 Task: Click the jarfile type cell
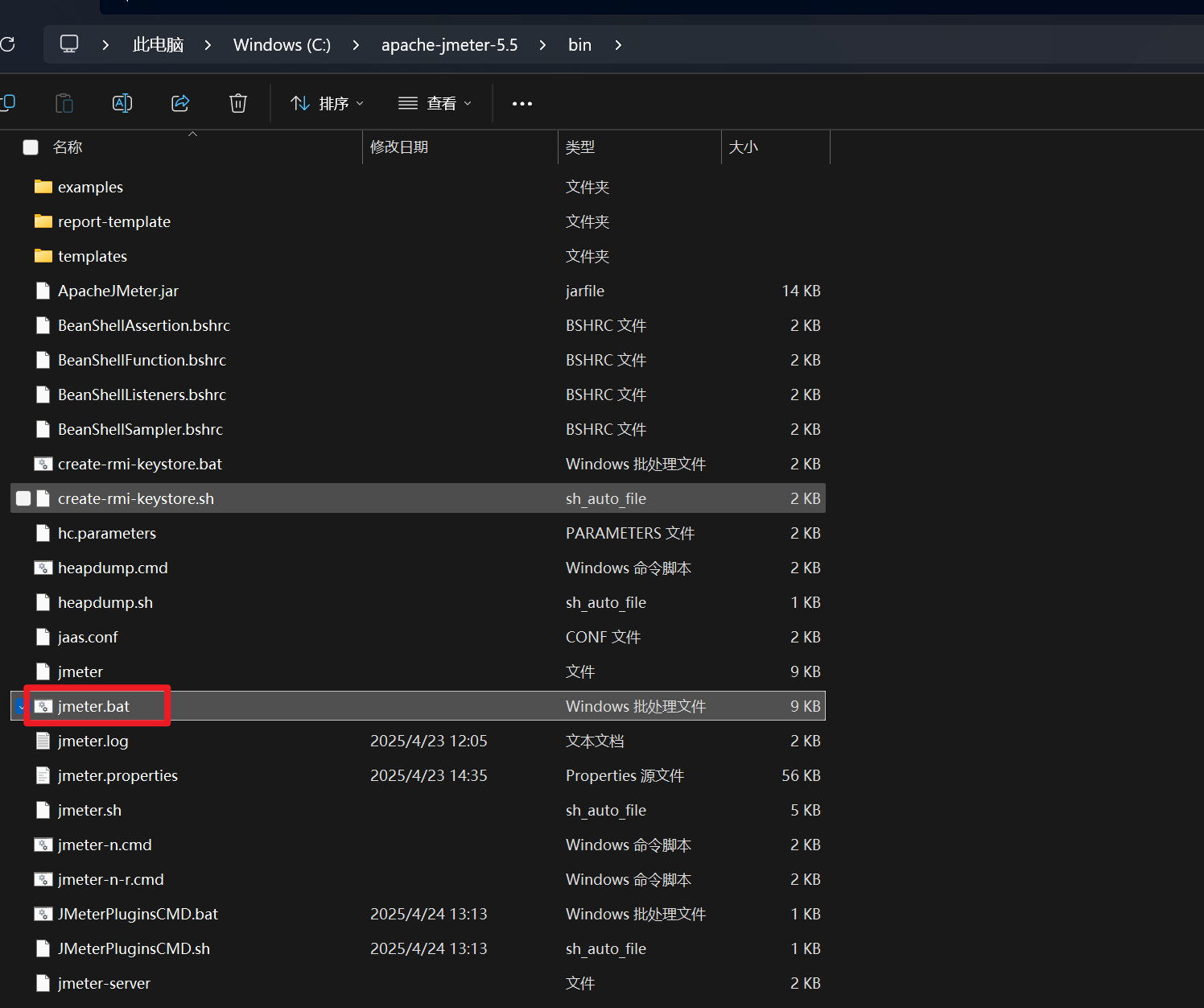pyautogui.click(x=585, y=291)
